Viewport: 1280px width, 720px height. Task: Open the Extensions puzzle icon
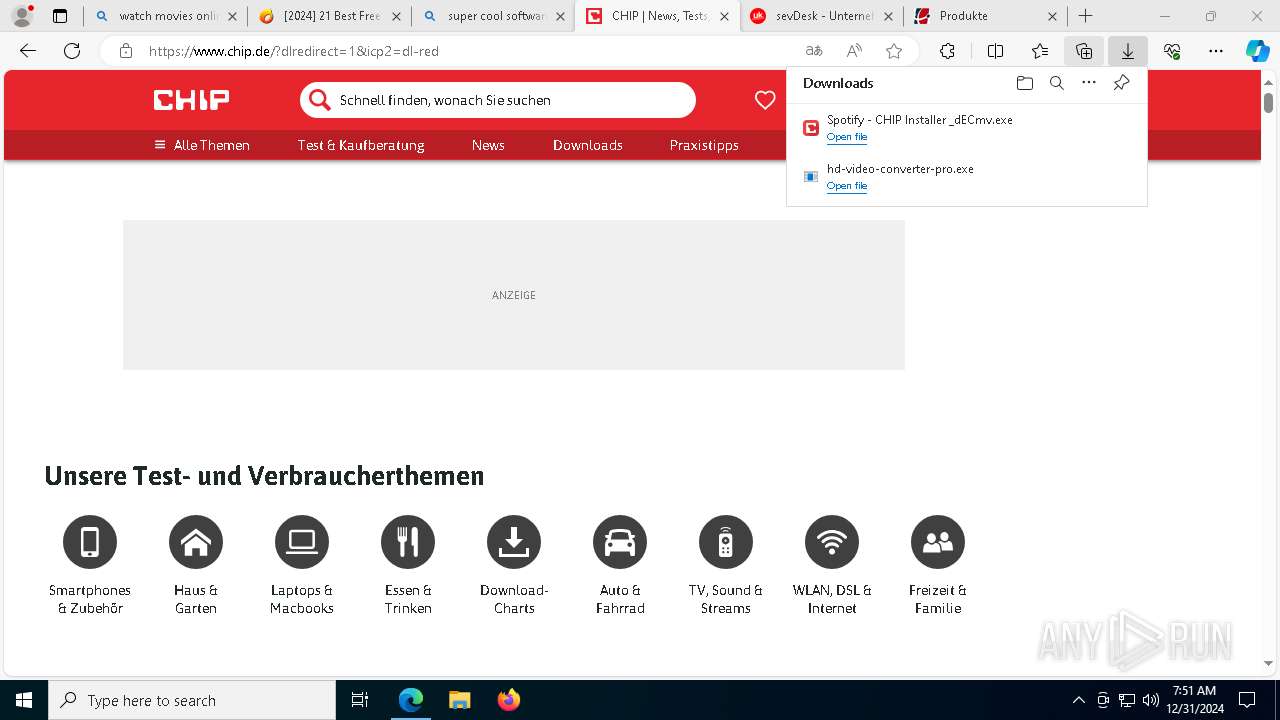point(947,51)
